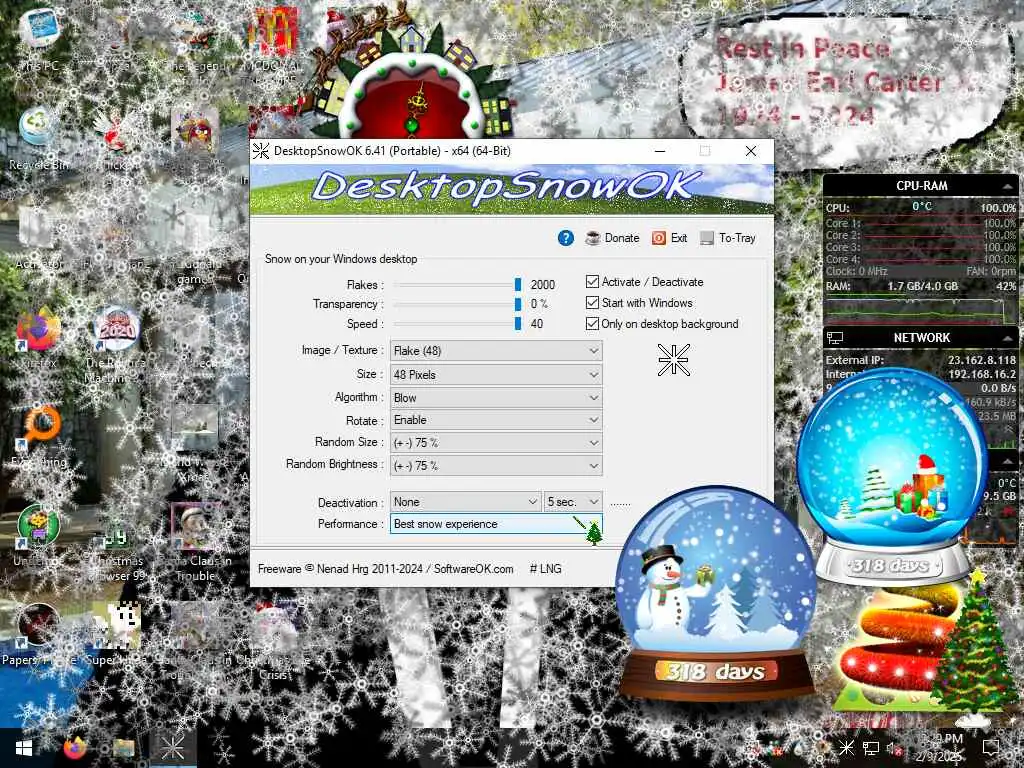This screenshot has width=1024, height=768.
Task: Select the This PC desktop icon
Action: tap(39, 40)
